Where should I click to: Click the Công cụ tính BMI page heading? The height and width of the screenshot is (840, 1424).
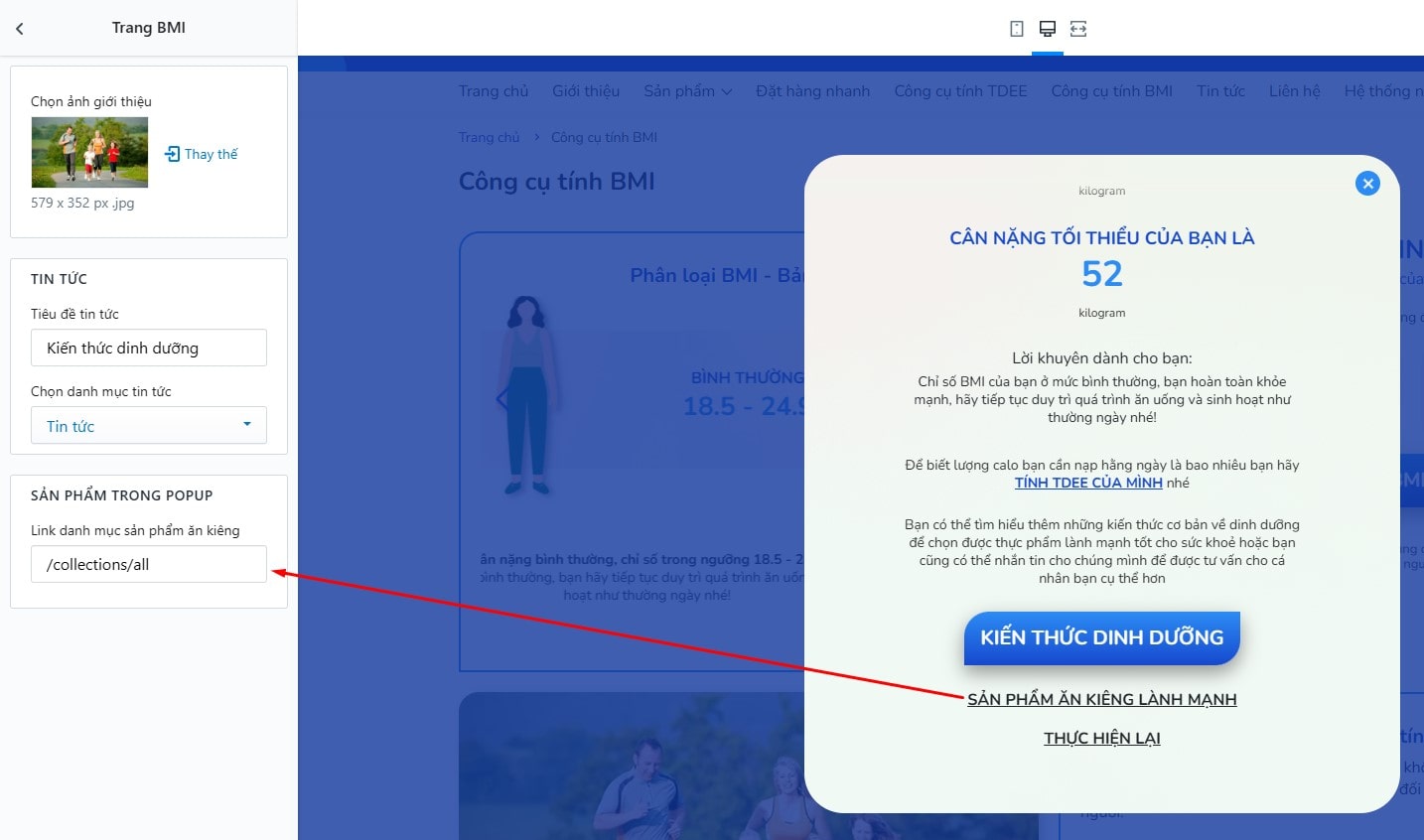(557, 182)
